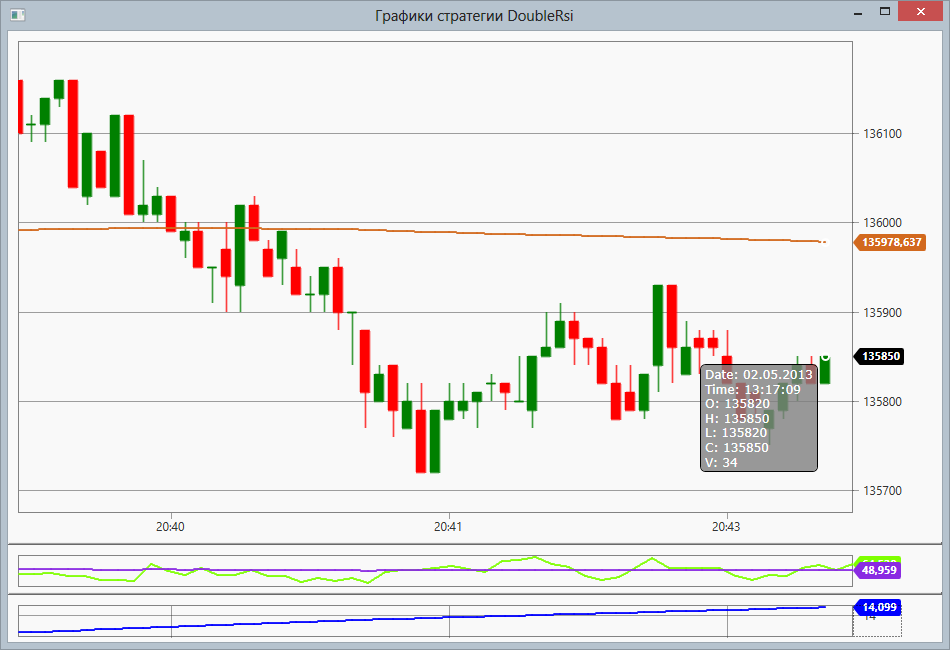
Task: Click the splitter between price and RSI panels
Action: pos(475,544)
